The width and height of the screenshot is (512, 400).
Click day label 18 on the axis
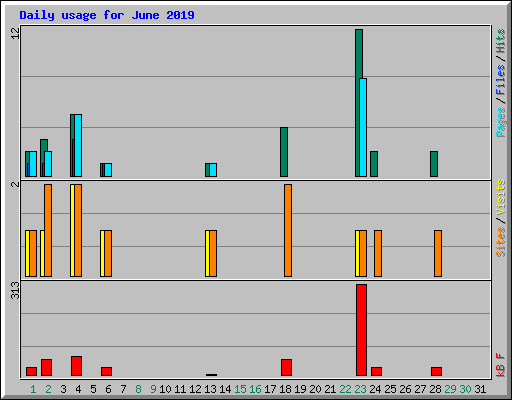click(x=285, y=389)
